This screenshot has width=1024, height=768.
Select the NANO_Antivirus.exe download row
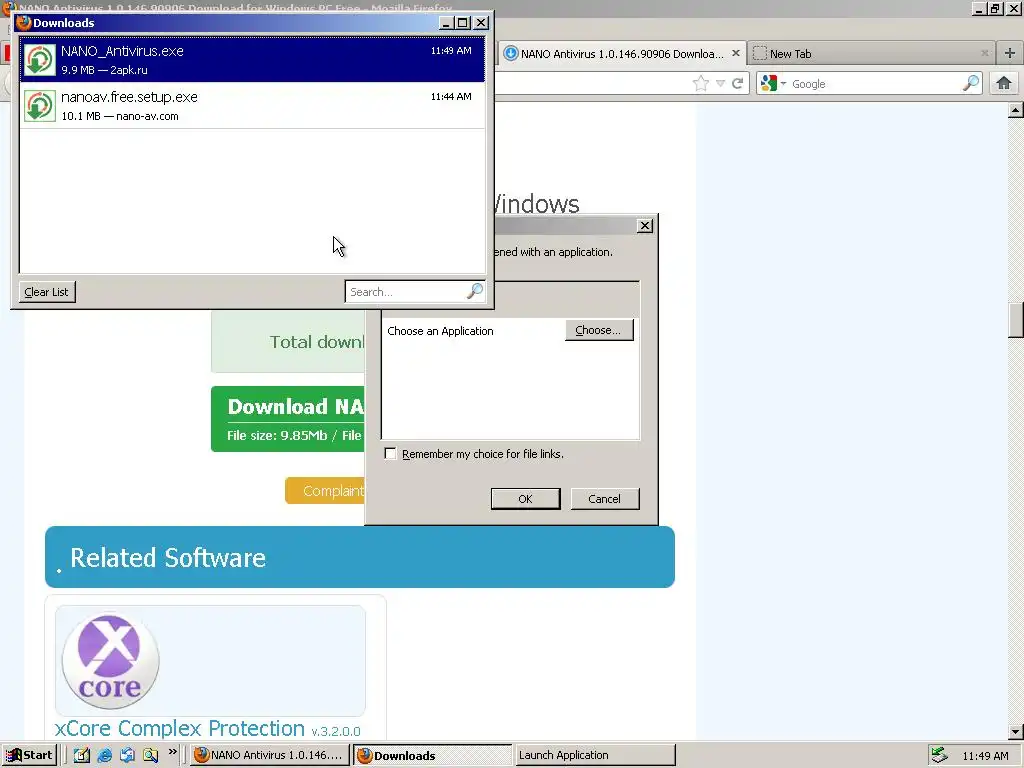pyautogui.click(x=252, y=59)
